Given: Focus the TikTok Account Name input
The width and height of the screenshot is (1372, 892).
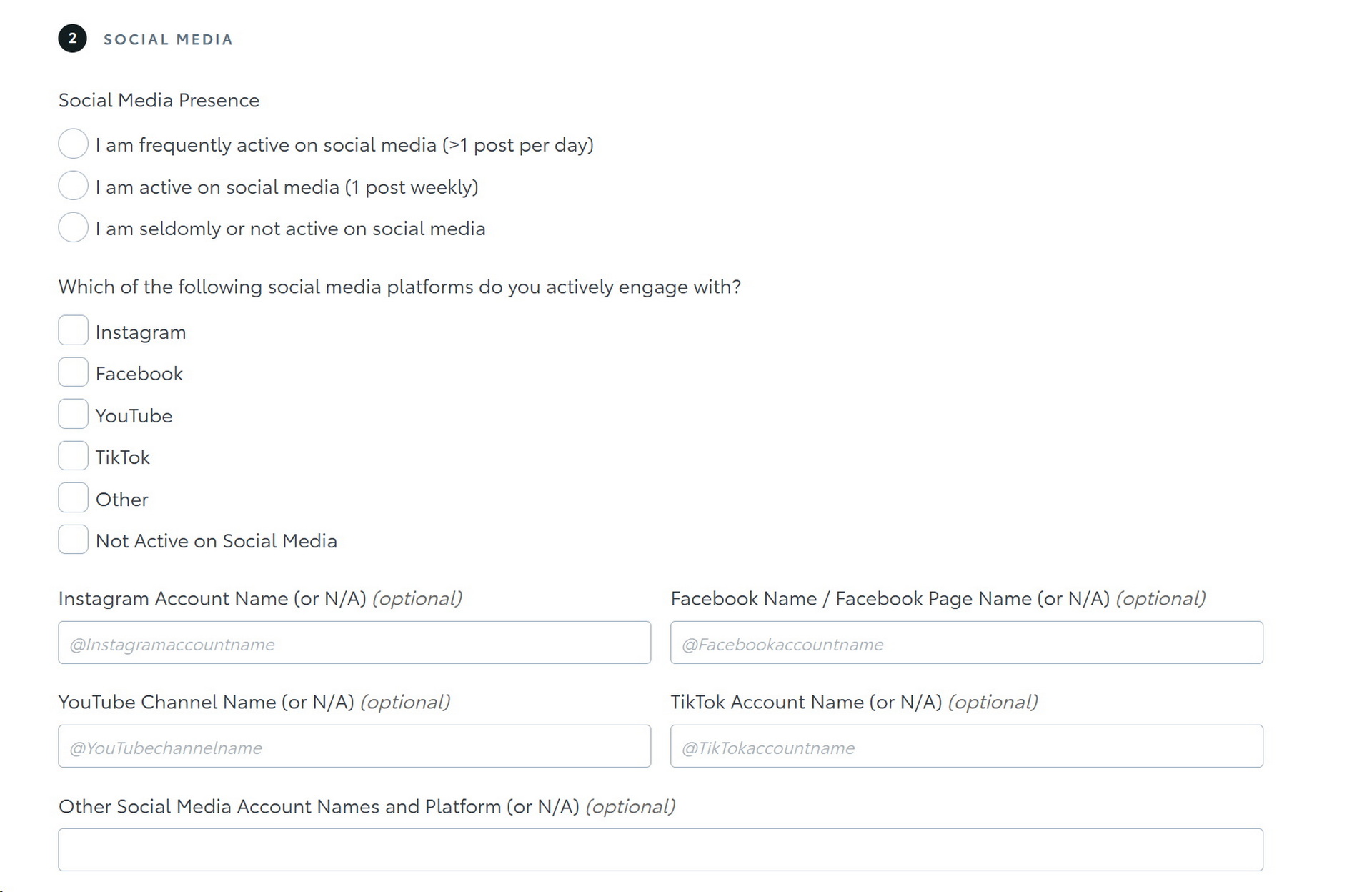Looking at the screenshot, I should [x=966, y=746].
